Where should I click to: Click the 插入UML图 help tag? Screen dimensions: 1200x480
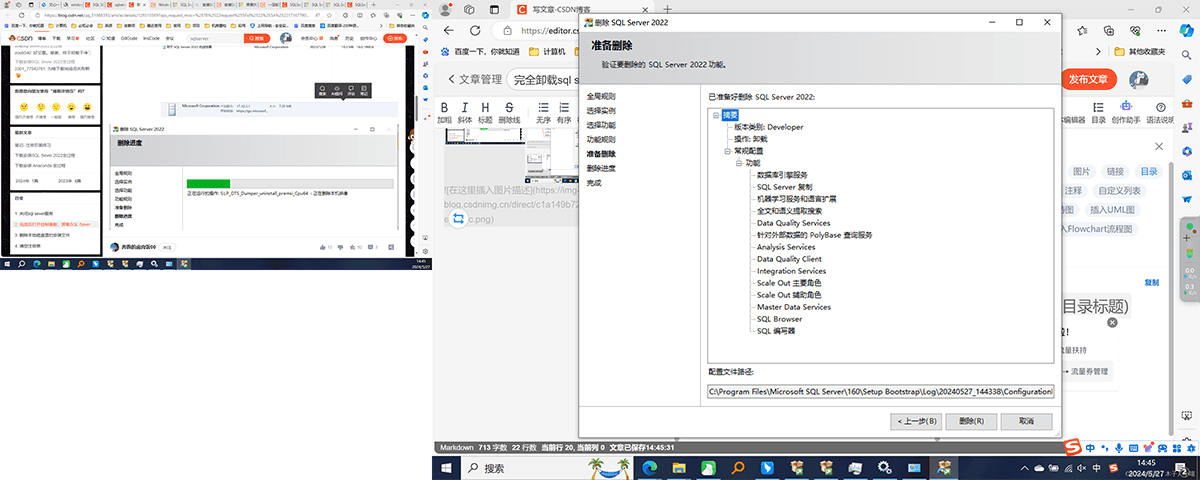[1110, 210]
